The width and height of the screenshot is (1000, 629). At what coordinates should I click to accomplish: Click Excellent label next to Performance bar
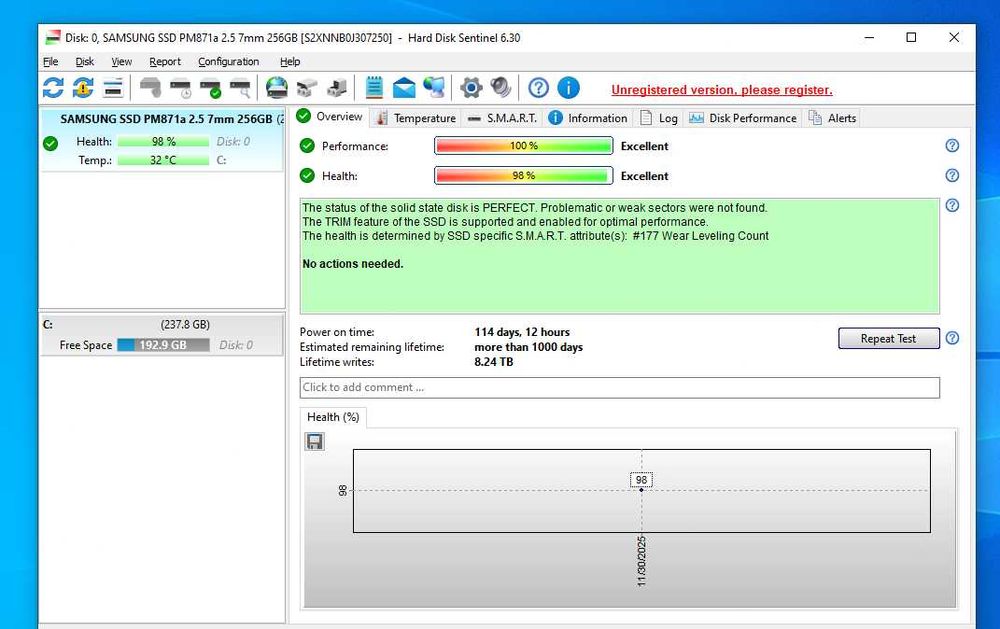pos(645,146)
